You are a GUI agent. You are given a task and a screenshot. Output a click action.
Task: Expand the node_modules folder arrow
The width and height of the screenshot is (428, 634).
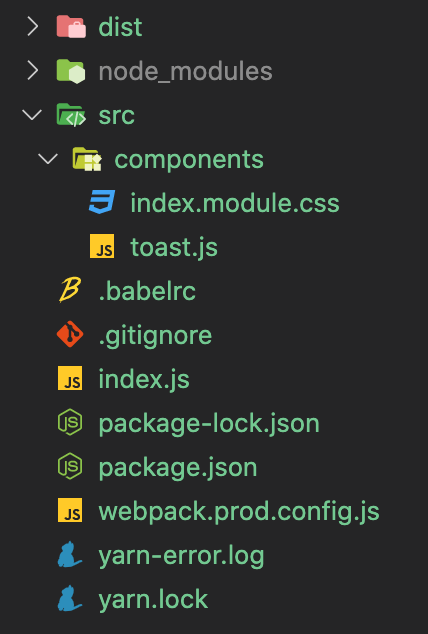pyautogui.click(x=32, y=70)
